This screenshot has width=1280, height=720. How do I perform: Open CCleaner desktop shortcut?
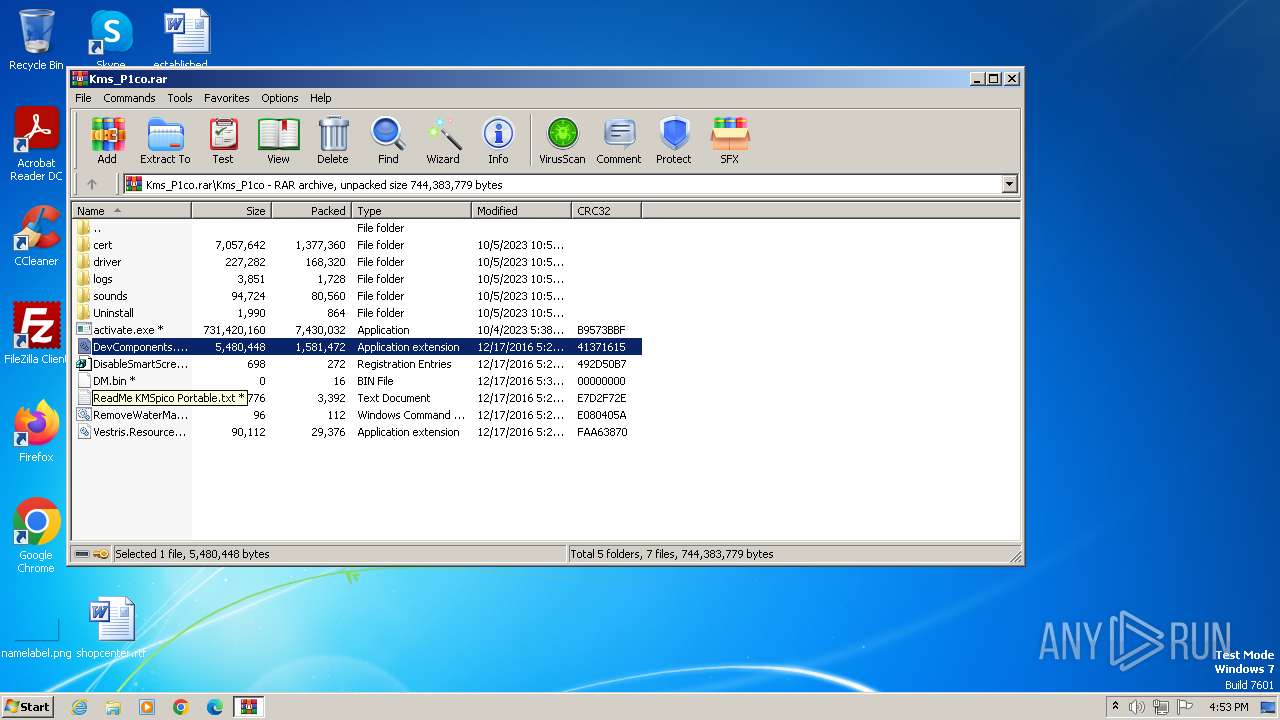click(36, 236)
